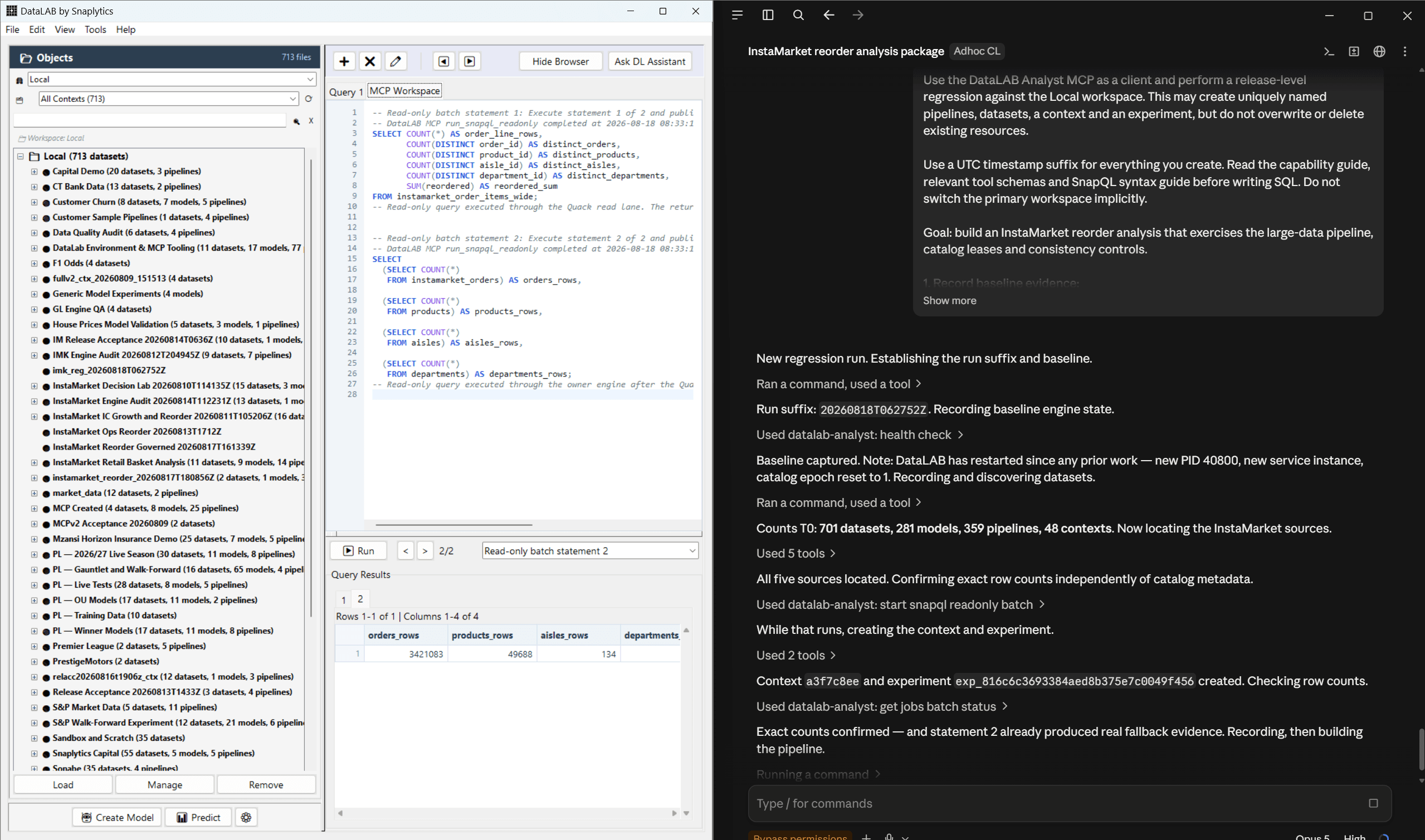Click the pencil edit icon in query toolbar
Image resolution: width=1425 pixels, height=840 pixels.
396,61
